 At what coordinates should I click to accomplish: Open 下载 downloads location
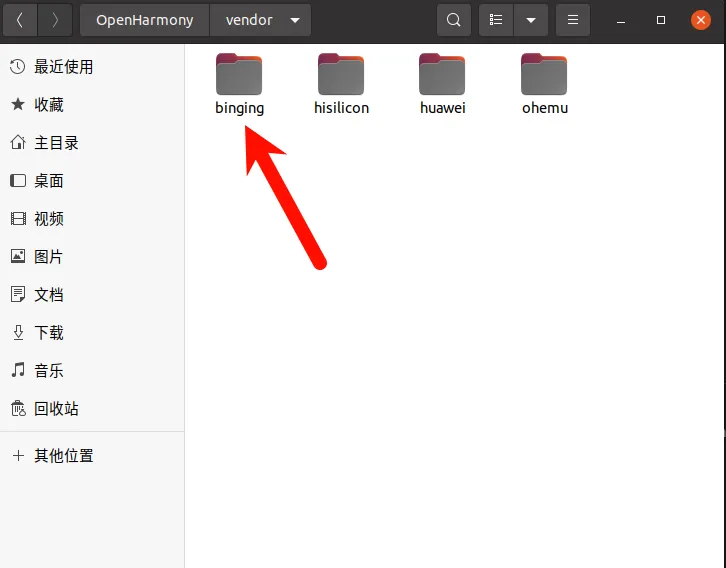coord(48,333)
